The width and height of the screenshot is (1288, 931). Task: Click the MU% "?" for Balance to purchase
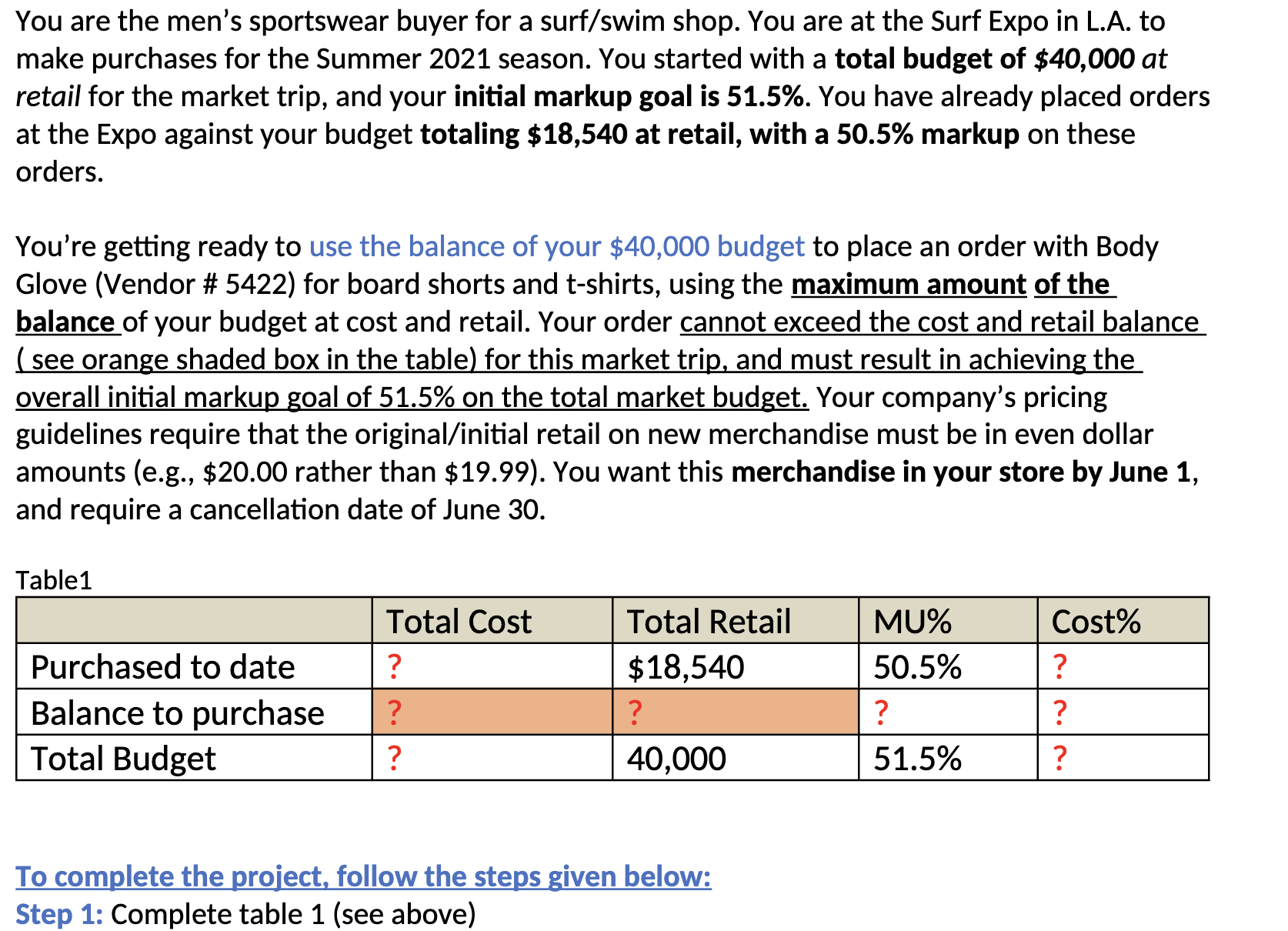[882, 712]
